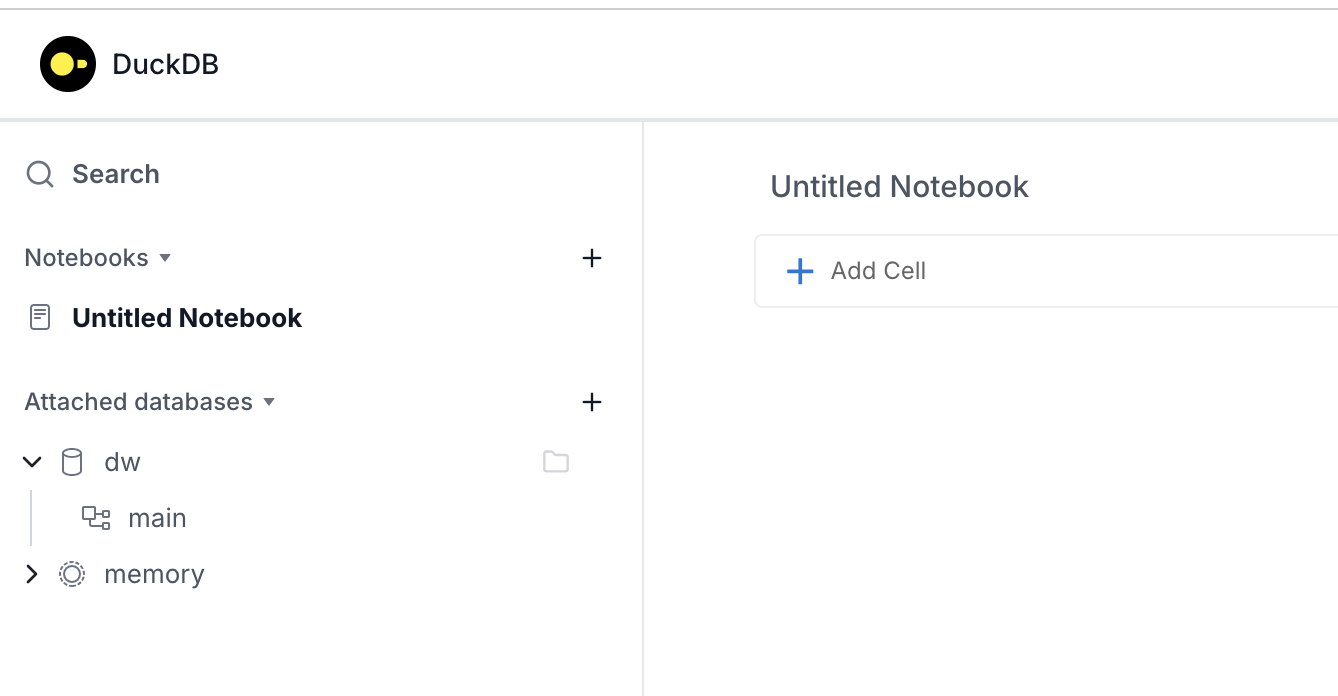The width and height of the screenshot is (1338, 696).
Task: Click the blue plus icon in Add Cell
Action: 800,271
